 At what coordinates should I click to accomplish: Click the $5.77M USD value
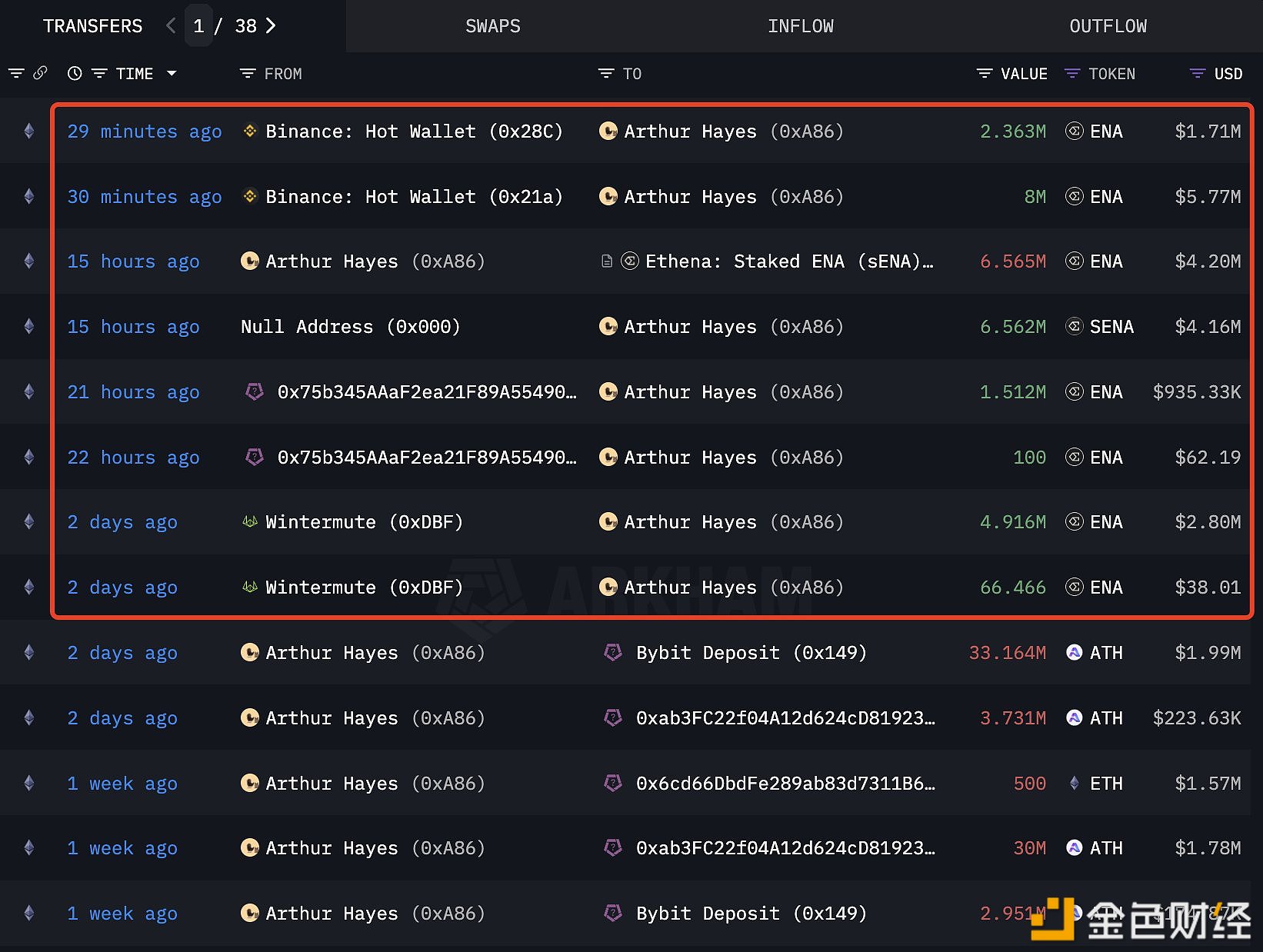pos(1208,197)
